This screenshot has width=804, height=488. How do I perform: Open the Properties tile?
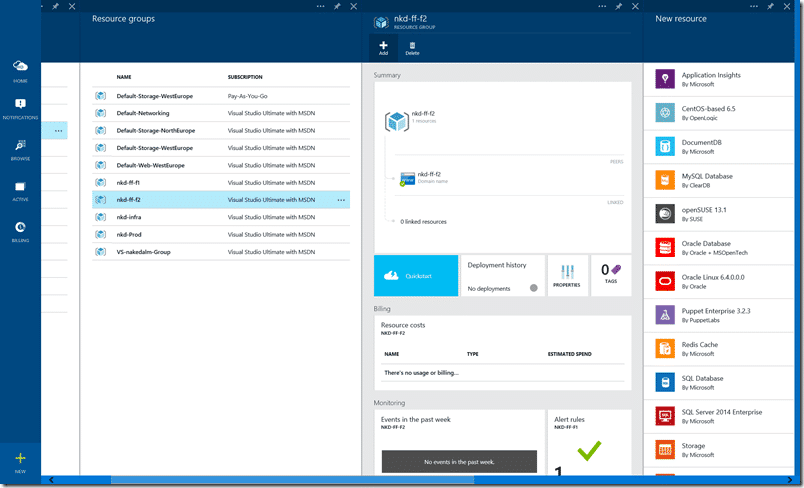(x=567, y=276)
